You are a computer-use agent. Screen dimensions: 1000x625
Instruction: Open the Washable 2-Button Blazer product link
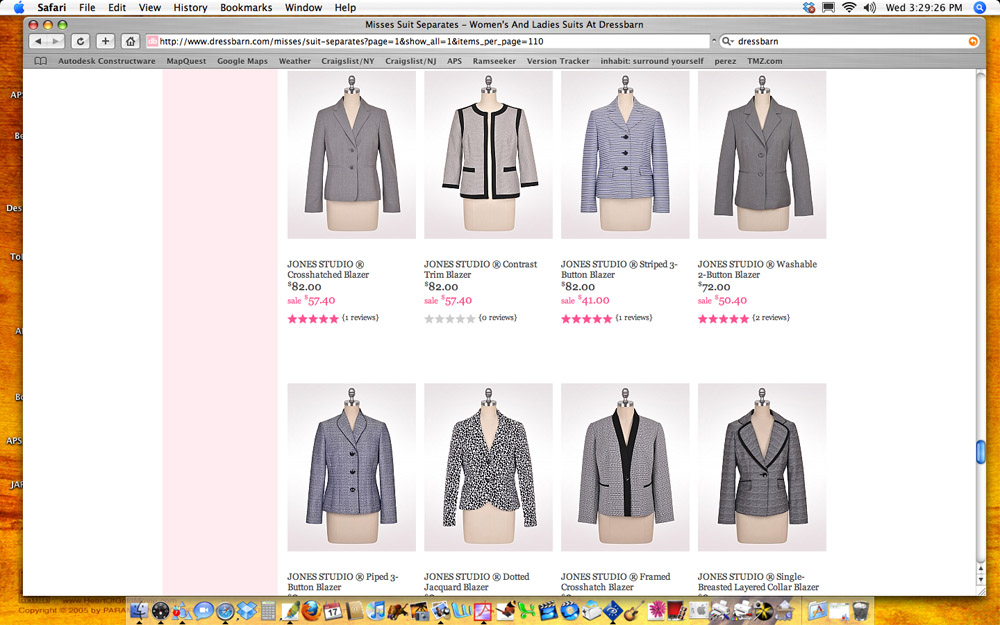[x=757, y=269]
